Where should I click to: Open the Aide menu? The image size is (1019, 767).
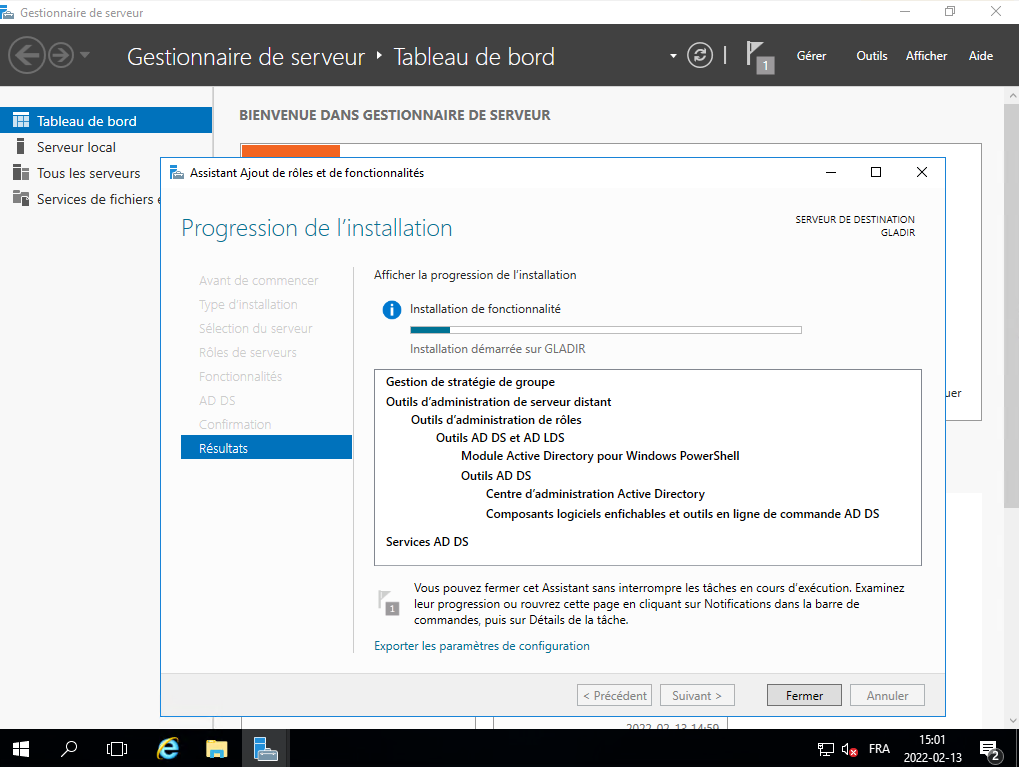981,56
